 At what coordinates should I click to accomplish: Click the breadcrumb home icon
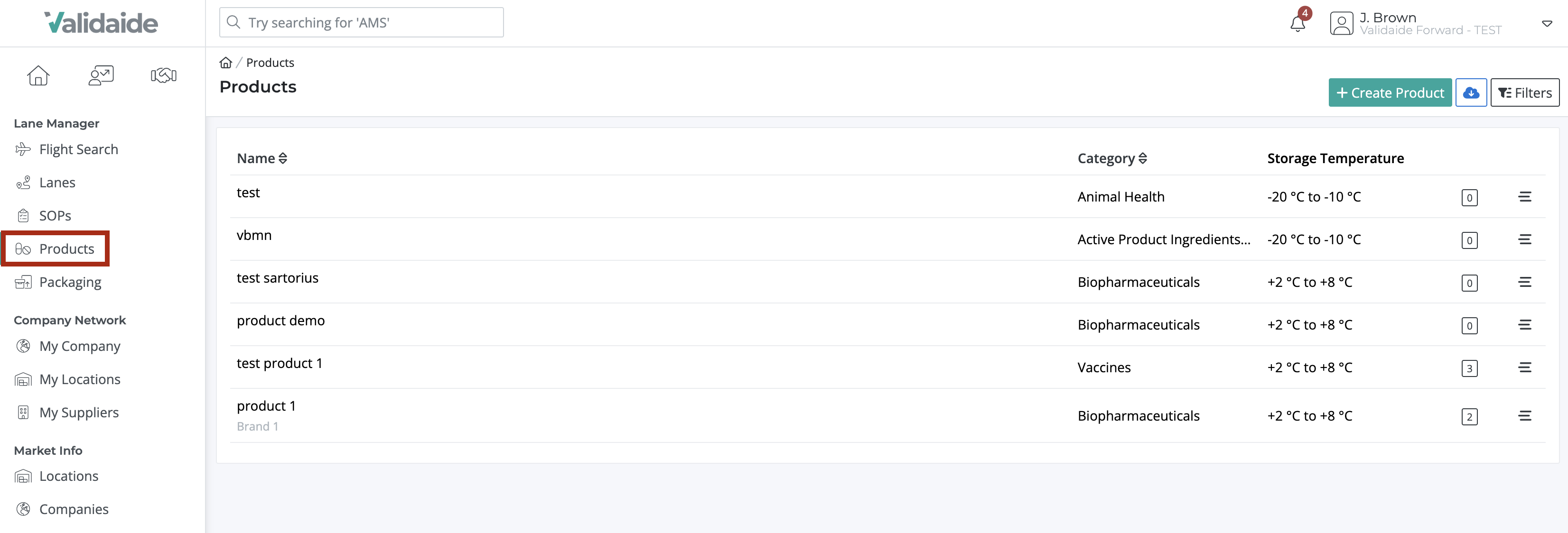pos(226,63)
